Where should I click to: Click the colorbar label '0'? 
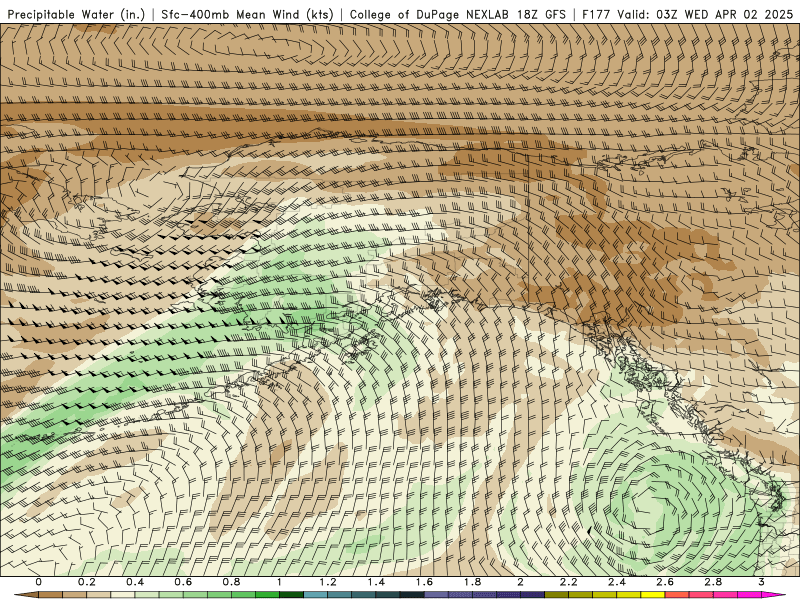click(x=39, y=583)
